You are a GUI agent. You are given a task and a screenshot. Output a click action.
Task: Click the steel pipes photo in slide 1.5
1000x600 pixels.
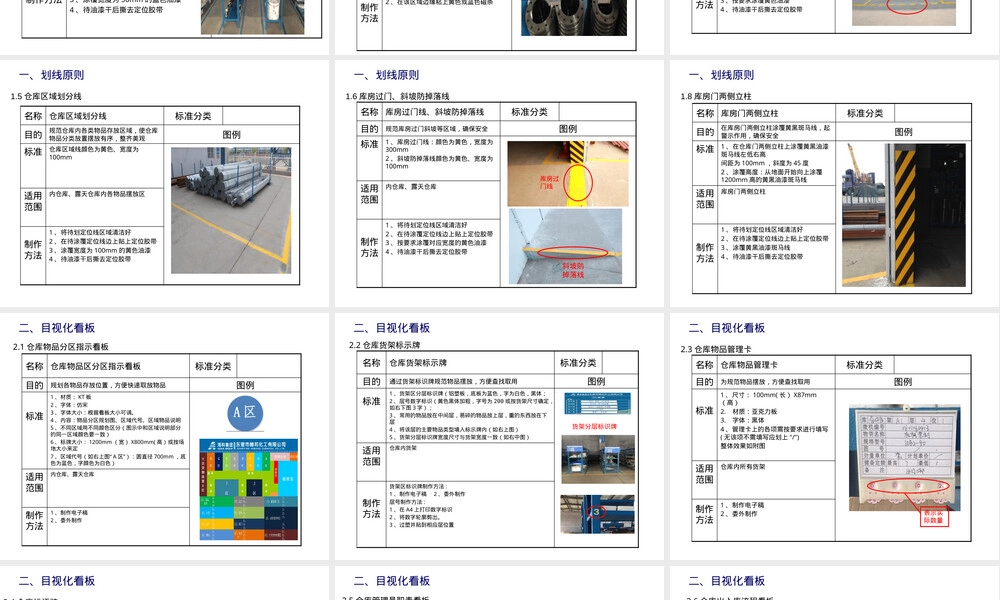[x=231, y=210]
